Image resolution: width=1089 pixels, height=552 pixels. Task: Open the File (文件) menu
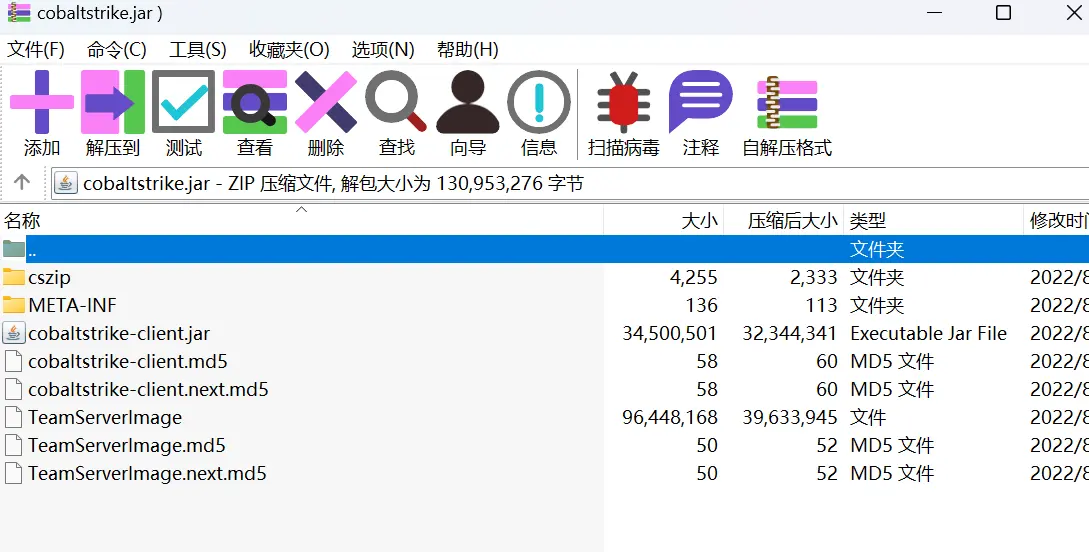pos(36,49)
